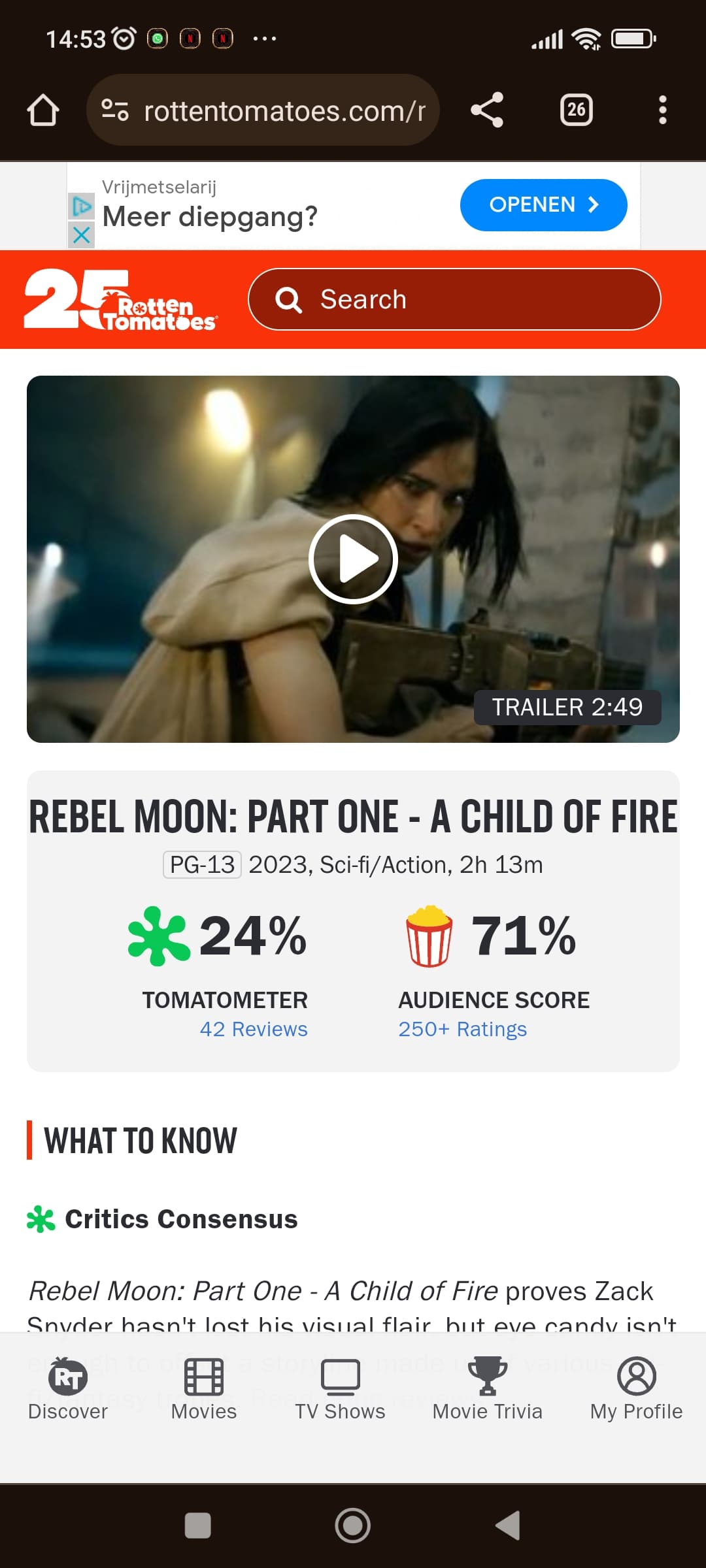The width and height of the screenshot is (706, 1568).
Task: Open the 250+ Ratings link
Action: click(x=462, y=1029)
